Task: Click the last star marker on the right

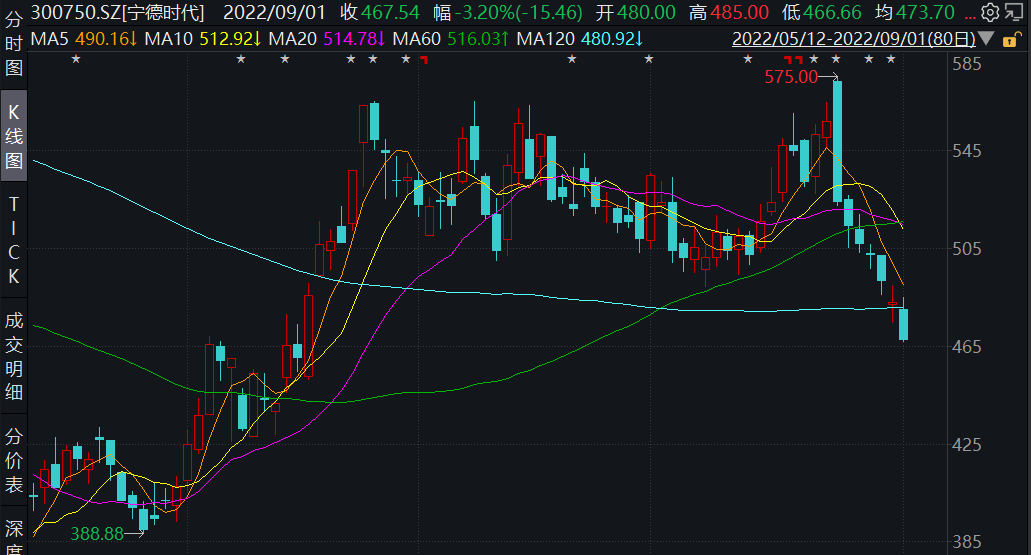Action: pos(891,59)
